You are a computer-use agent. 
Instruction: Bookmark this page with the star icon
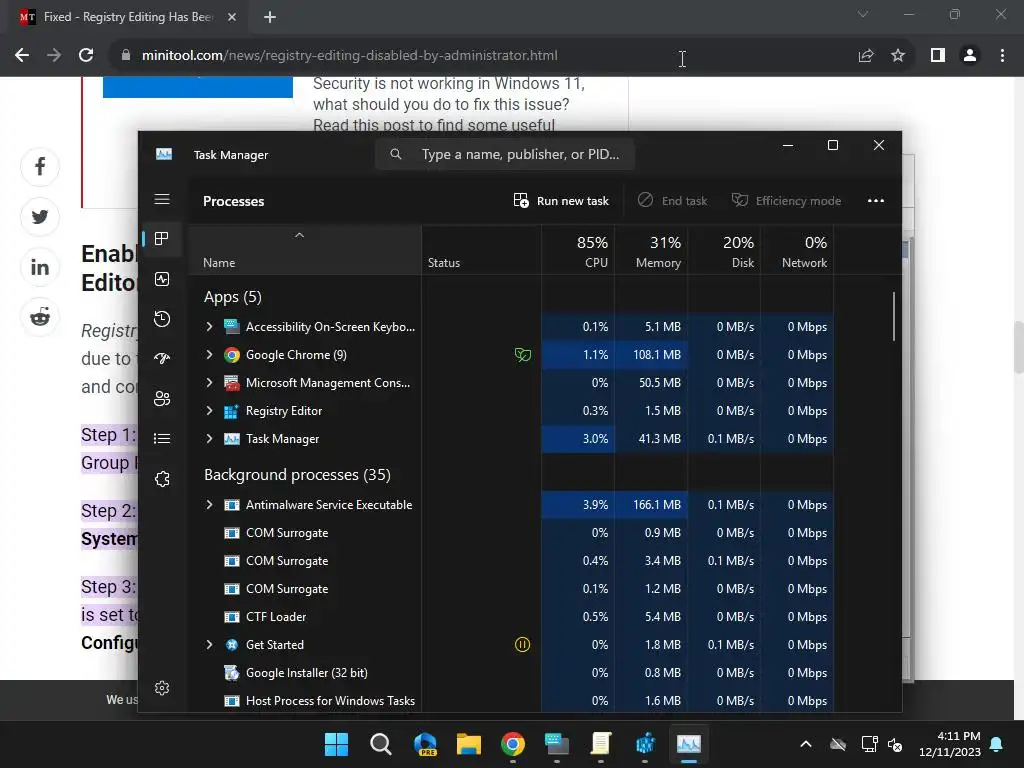click(898, 56)
